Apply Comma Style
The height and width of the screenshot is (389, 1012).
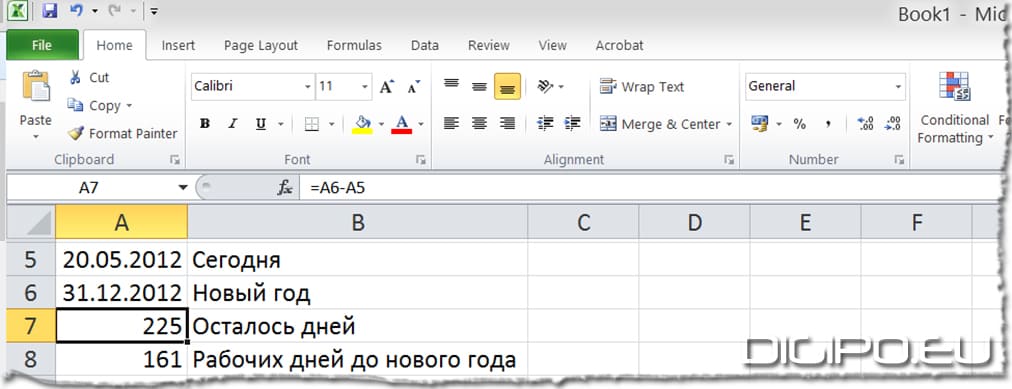828,124
